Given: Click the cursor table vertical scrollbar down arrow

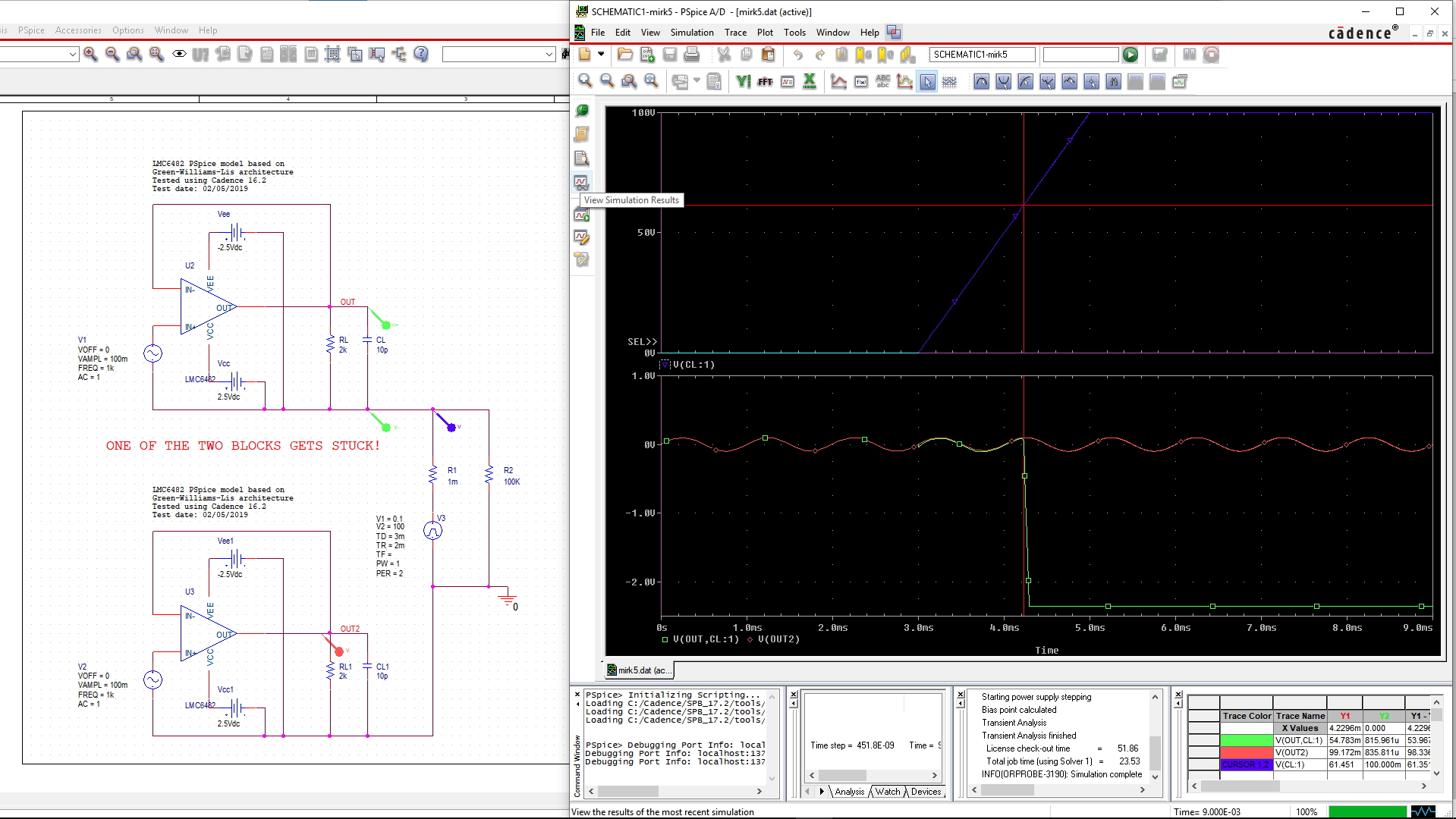Looking at the screenshot, I should (1436, 773).
